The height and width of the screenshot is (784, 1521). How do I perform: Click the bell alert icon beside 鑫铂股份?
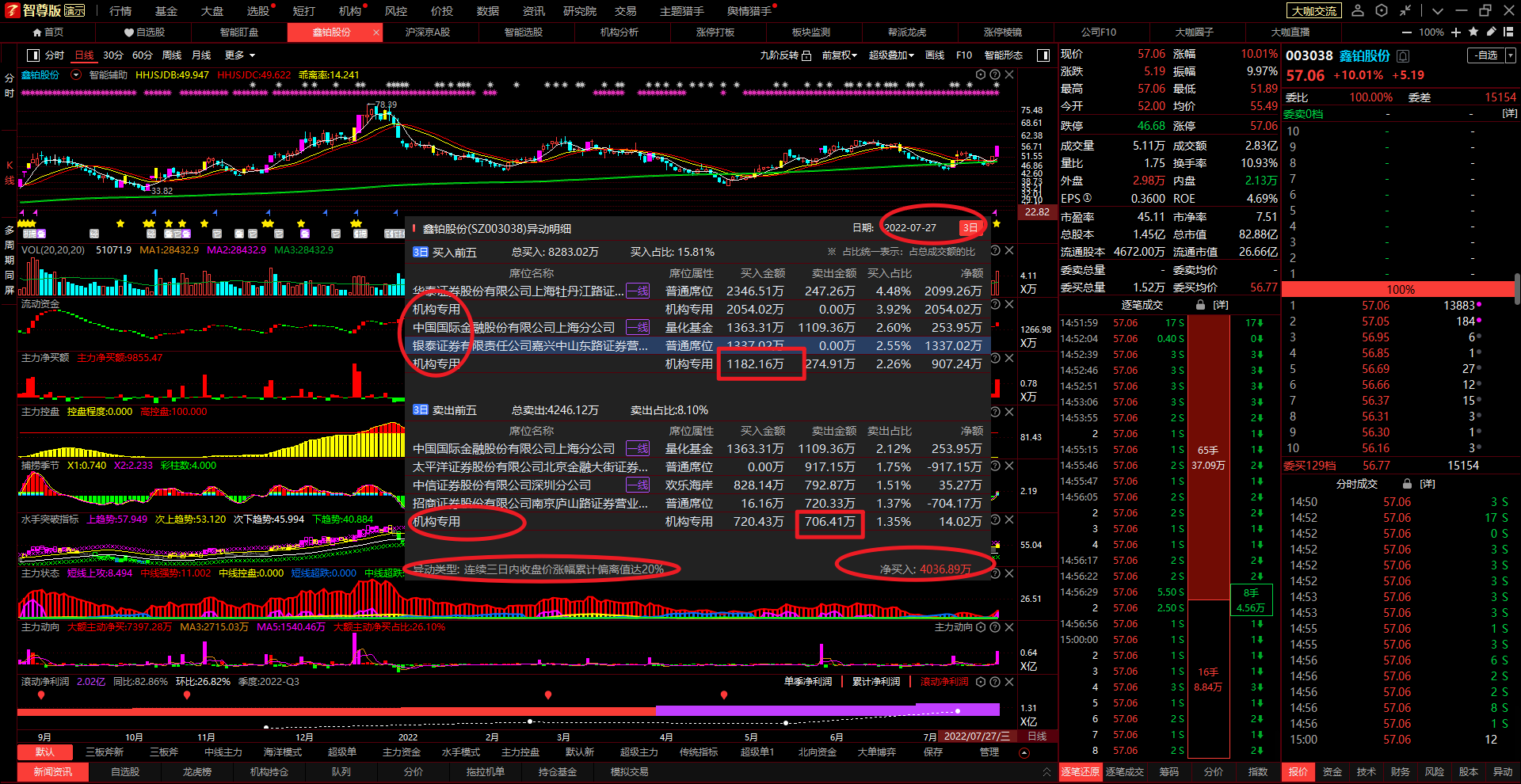coord(1403,56)
